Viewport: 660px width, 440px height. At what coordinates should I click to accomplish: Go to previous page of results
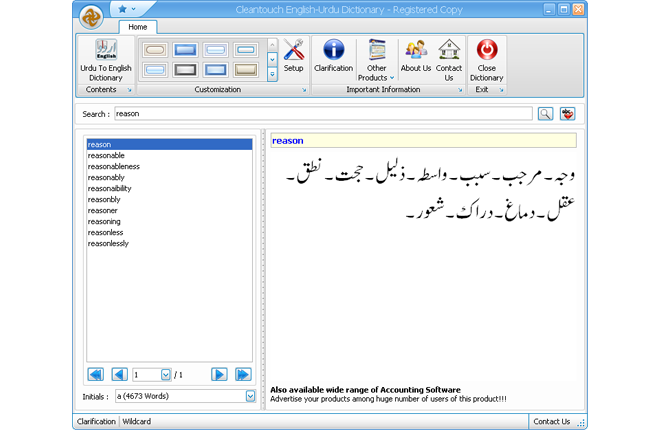[x=120, y=374]
